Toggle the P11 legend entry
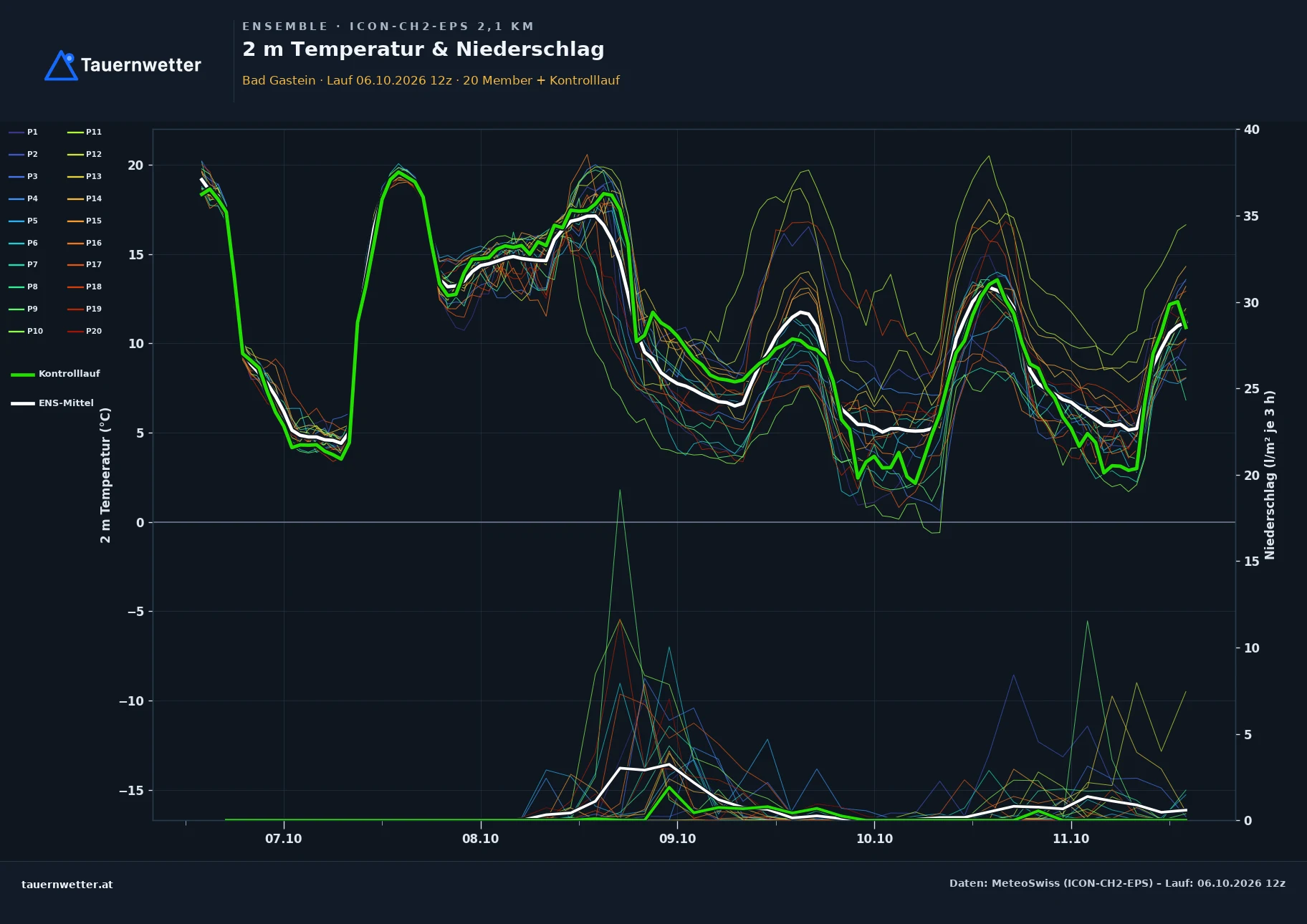The height and width of the screenshot is (924, 1307). (x=85, y=133)
